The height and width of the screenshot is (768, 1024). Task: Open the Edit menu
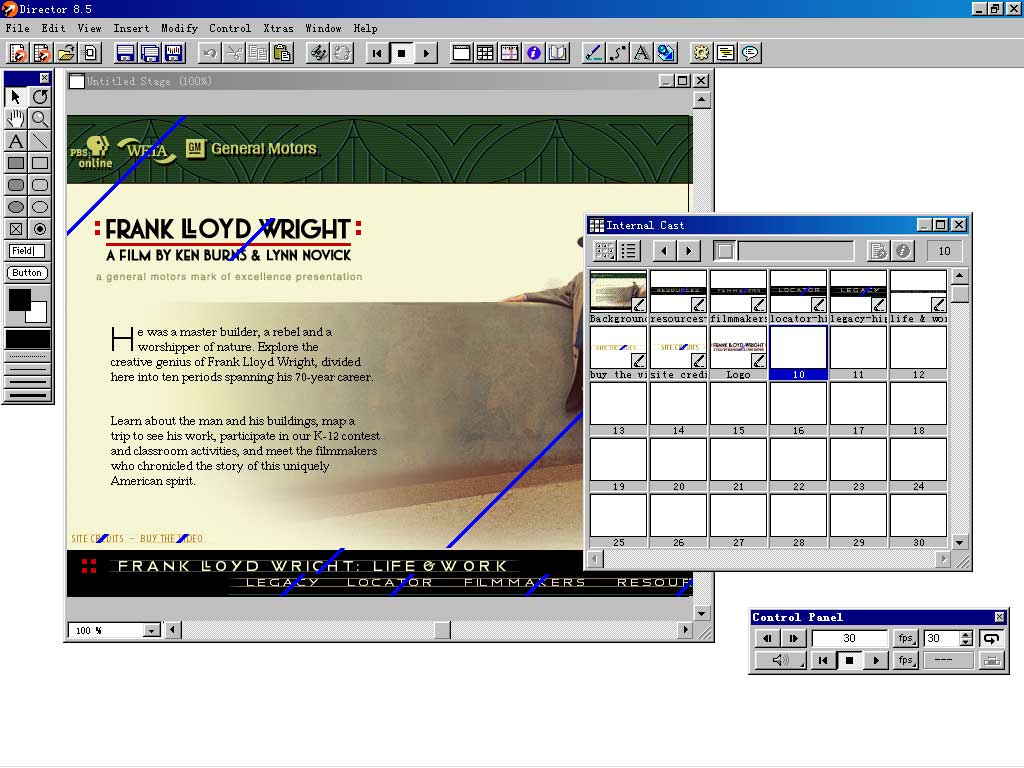54,28
